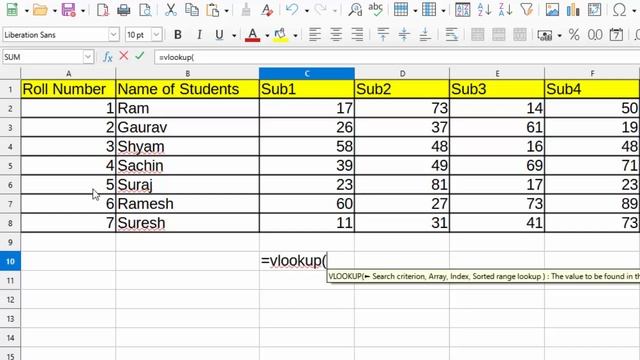Click the Name Box field
This screenshot has height=360, width=640.
(42, 57)
